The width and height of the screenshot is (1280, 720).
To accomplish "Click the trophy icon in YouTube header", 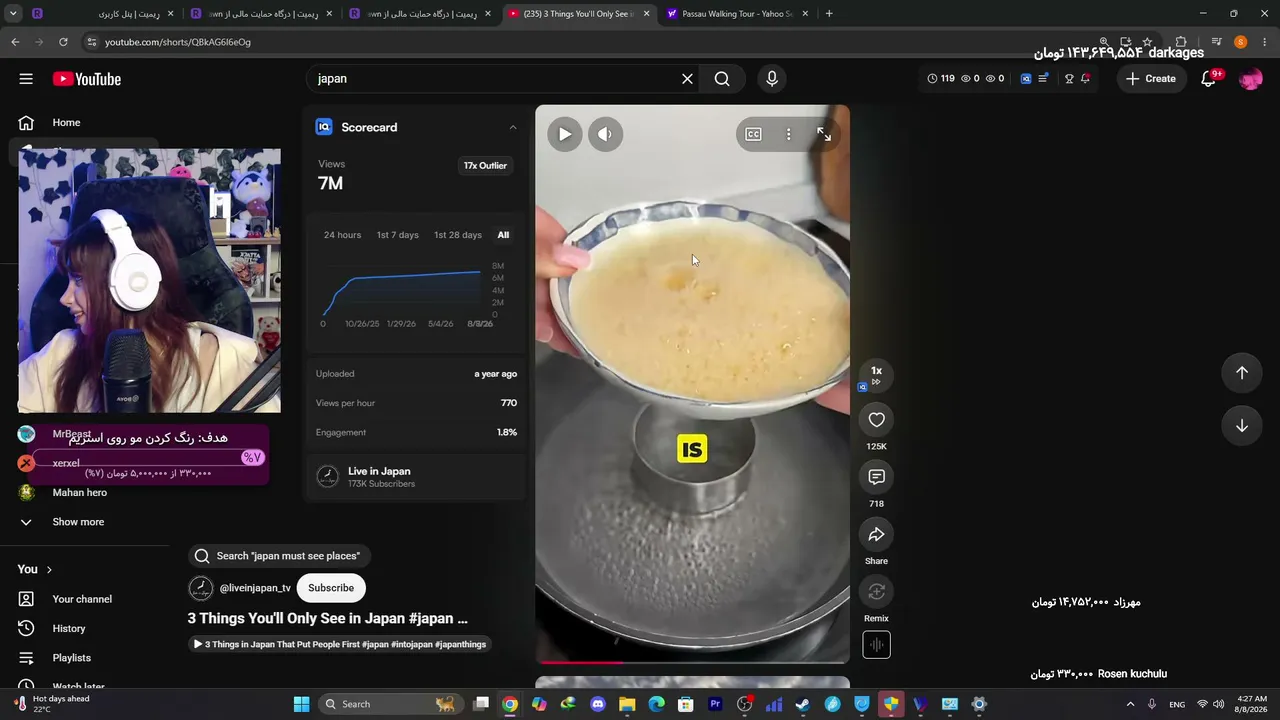I will [1068, 79].
